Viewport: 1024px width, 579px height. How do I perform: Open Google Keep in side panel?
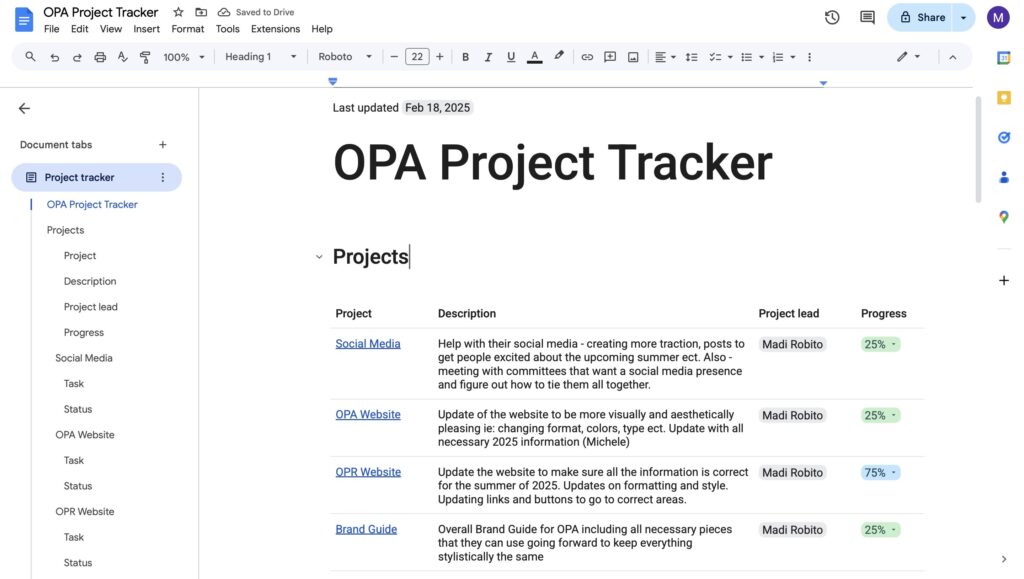(1004, 97)
